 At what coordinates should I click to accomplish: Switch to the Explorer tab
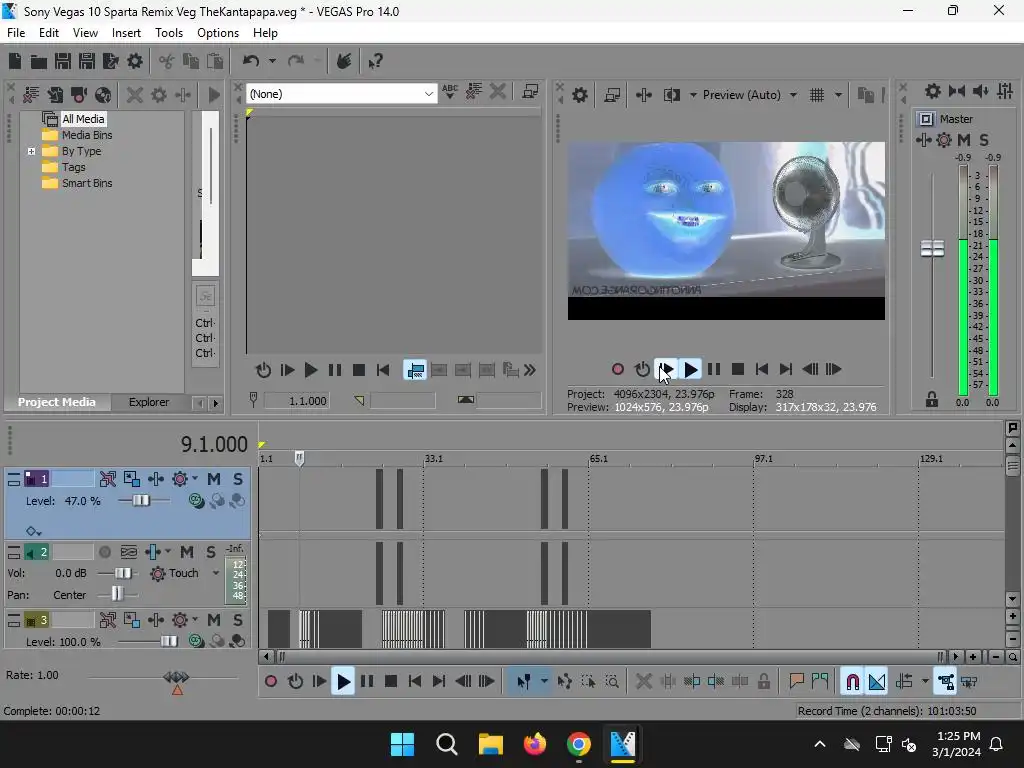tap(149, 402)
